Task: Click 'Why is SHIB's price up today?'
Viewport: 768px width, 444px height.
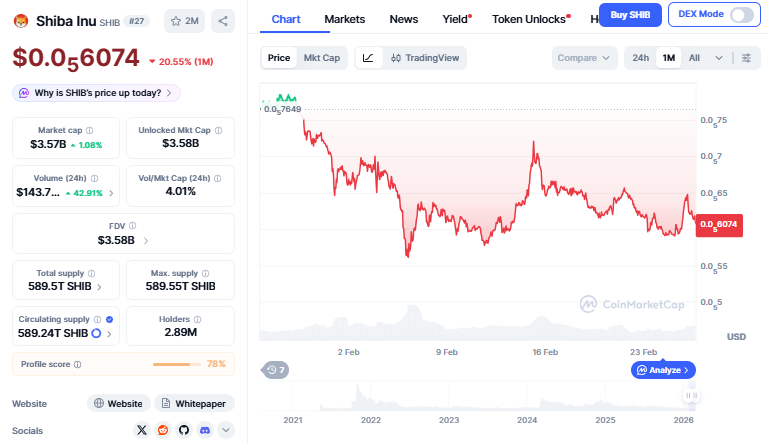Action: pyautogui.click(x=96, y=93)
